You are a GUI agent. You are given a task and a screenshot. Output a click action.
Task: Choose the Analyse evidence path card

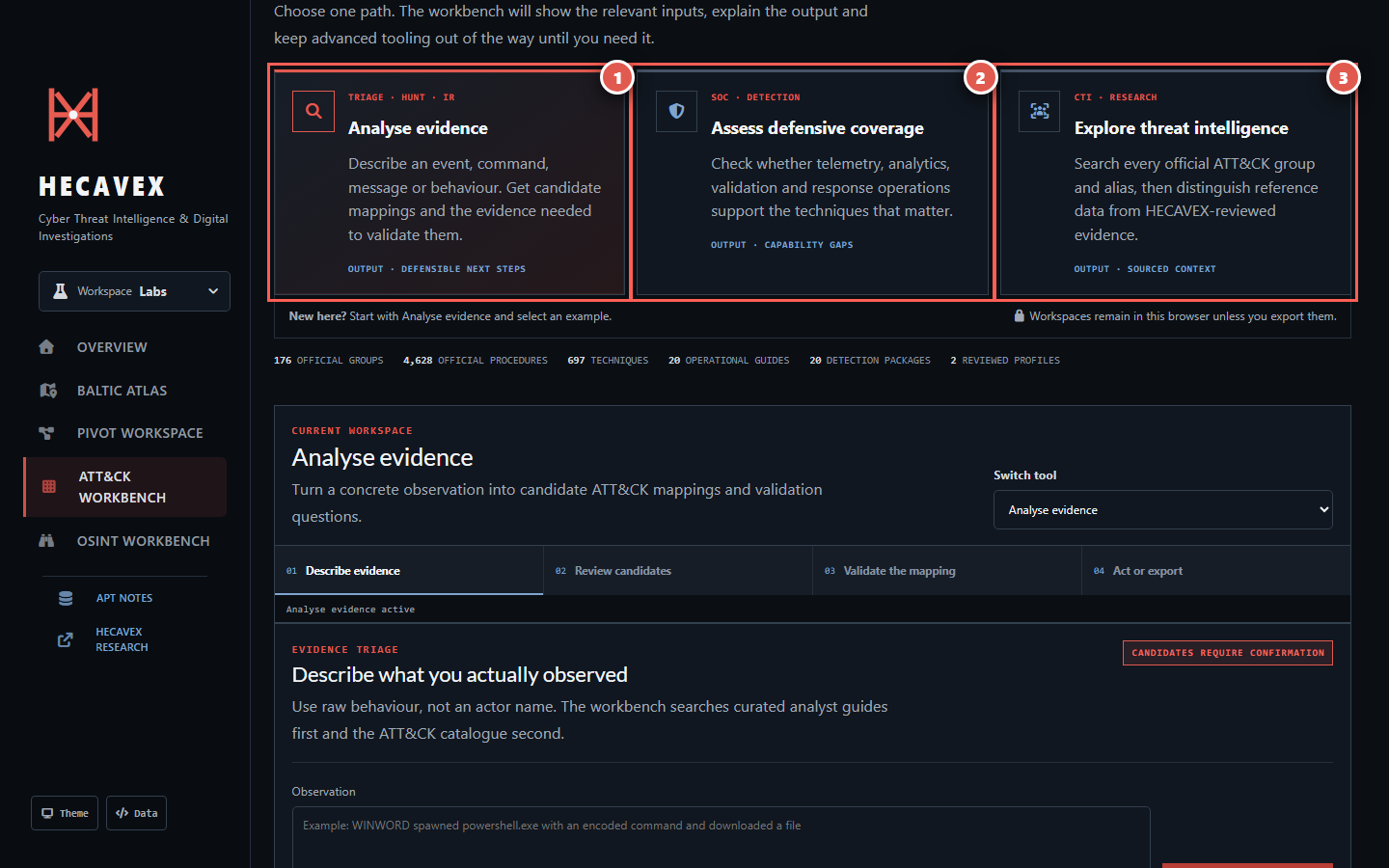click(x=449, y=182)
